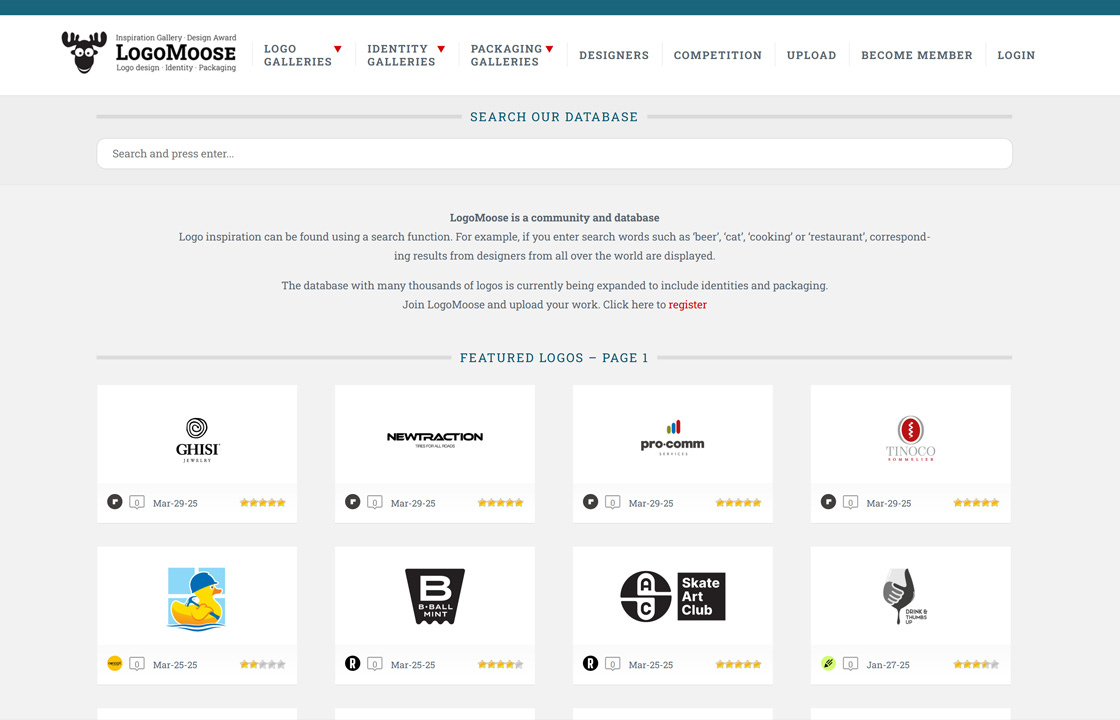Open the Logo Galleries menu
The image size is (1120, 720).
[x=298, y=55]
